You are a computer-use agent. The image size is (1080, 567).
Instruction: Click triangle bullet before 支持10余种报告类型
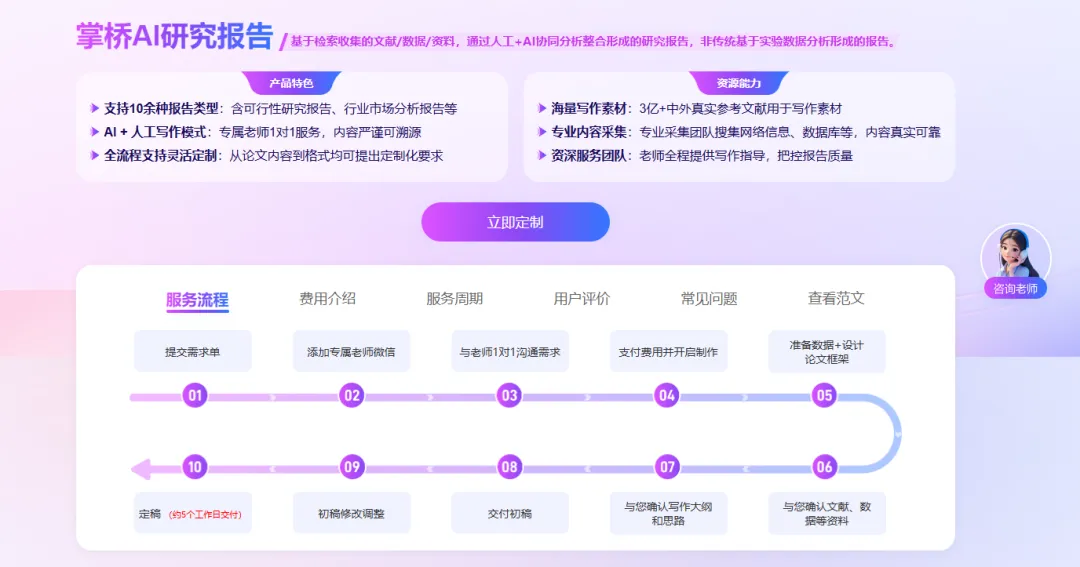(x=94, y=108)
